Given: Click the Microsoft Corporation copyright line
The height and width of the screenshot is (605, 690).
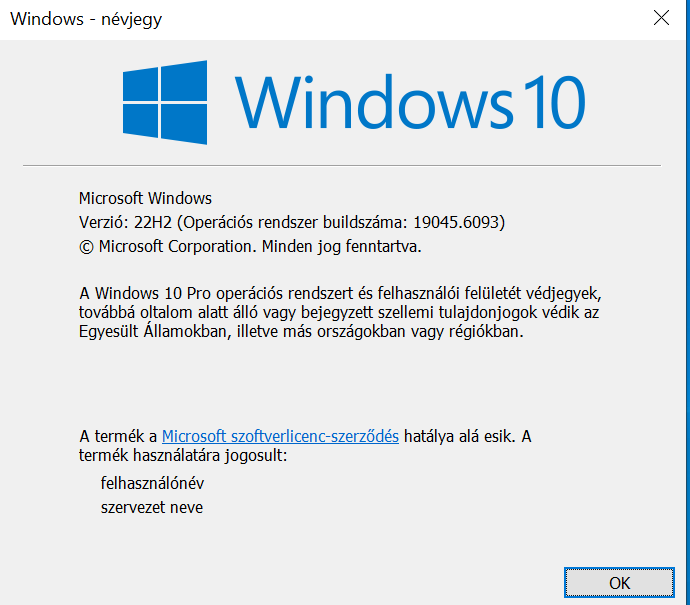Looking at the screenshot, I should (250, 246).
